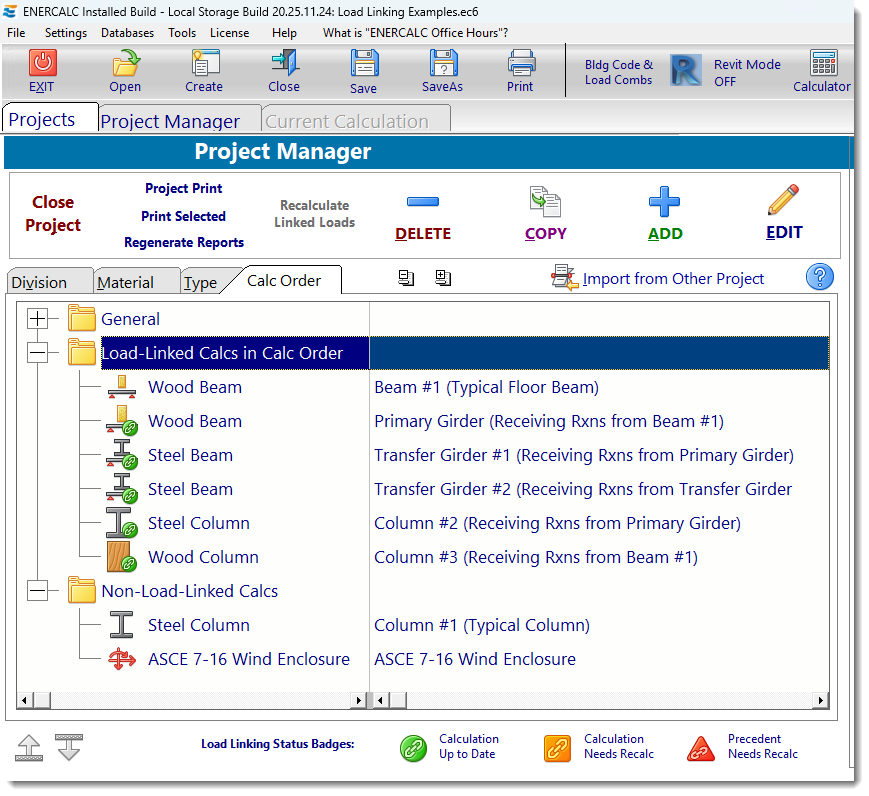Viewport: 869px width, 796px height.
Task: Click the Close door icon in toolbar
Action: tap(285, 63)
